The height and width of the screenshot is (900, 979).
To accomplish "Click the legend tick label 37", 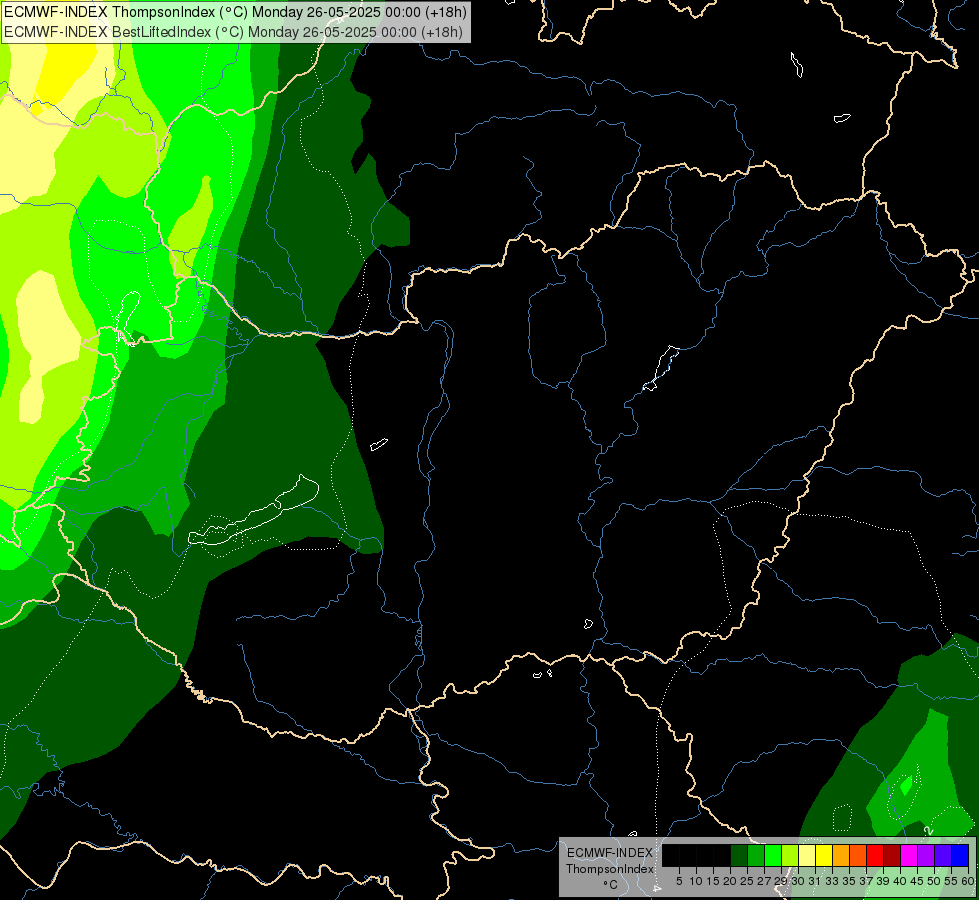I will (866, 881).
